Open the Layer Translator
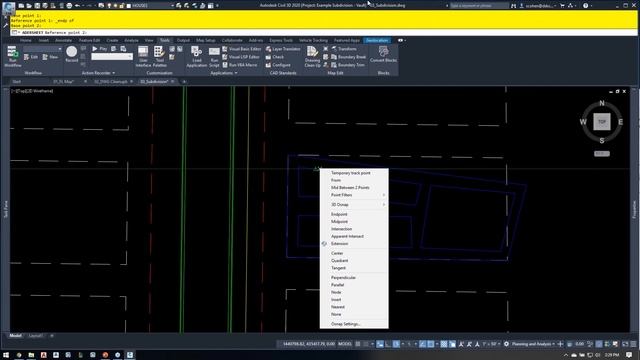 pos(283,49)
